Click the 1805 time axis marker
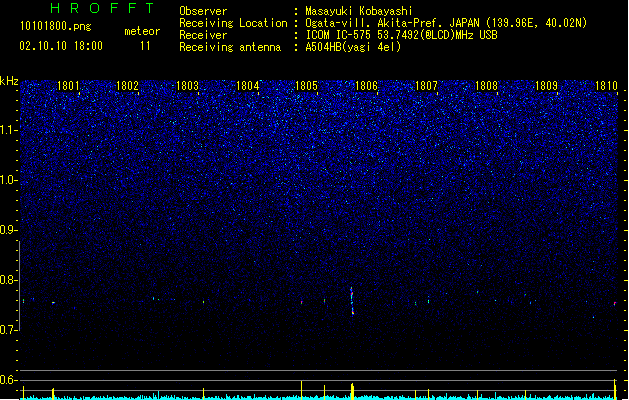Viewport: 629px width, 400px height. 306,86
